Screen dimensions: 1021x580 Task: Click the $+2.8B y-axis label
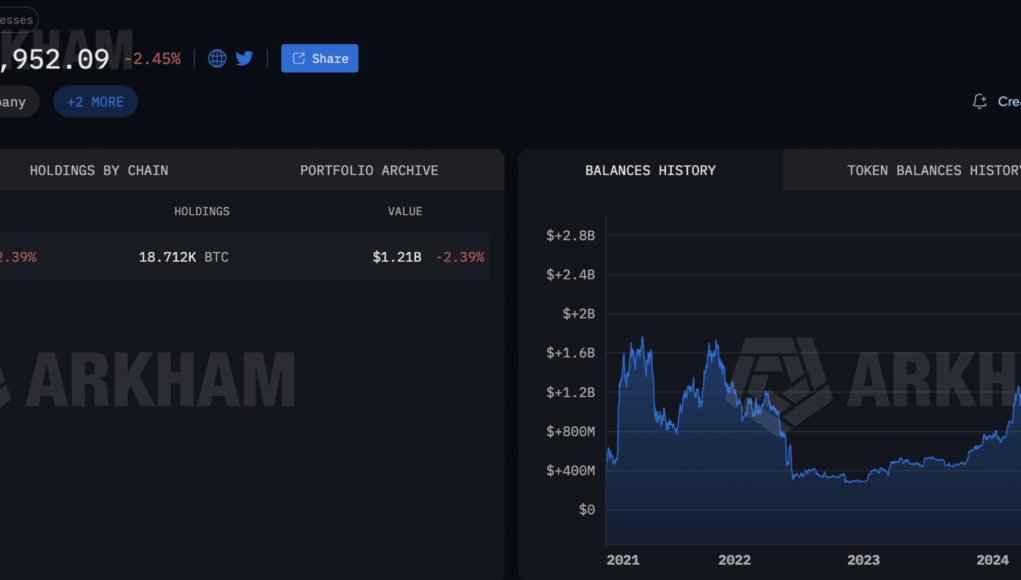point(570,236)
